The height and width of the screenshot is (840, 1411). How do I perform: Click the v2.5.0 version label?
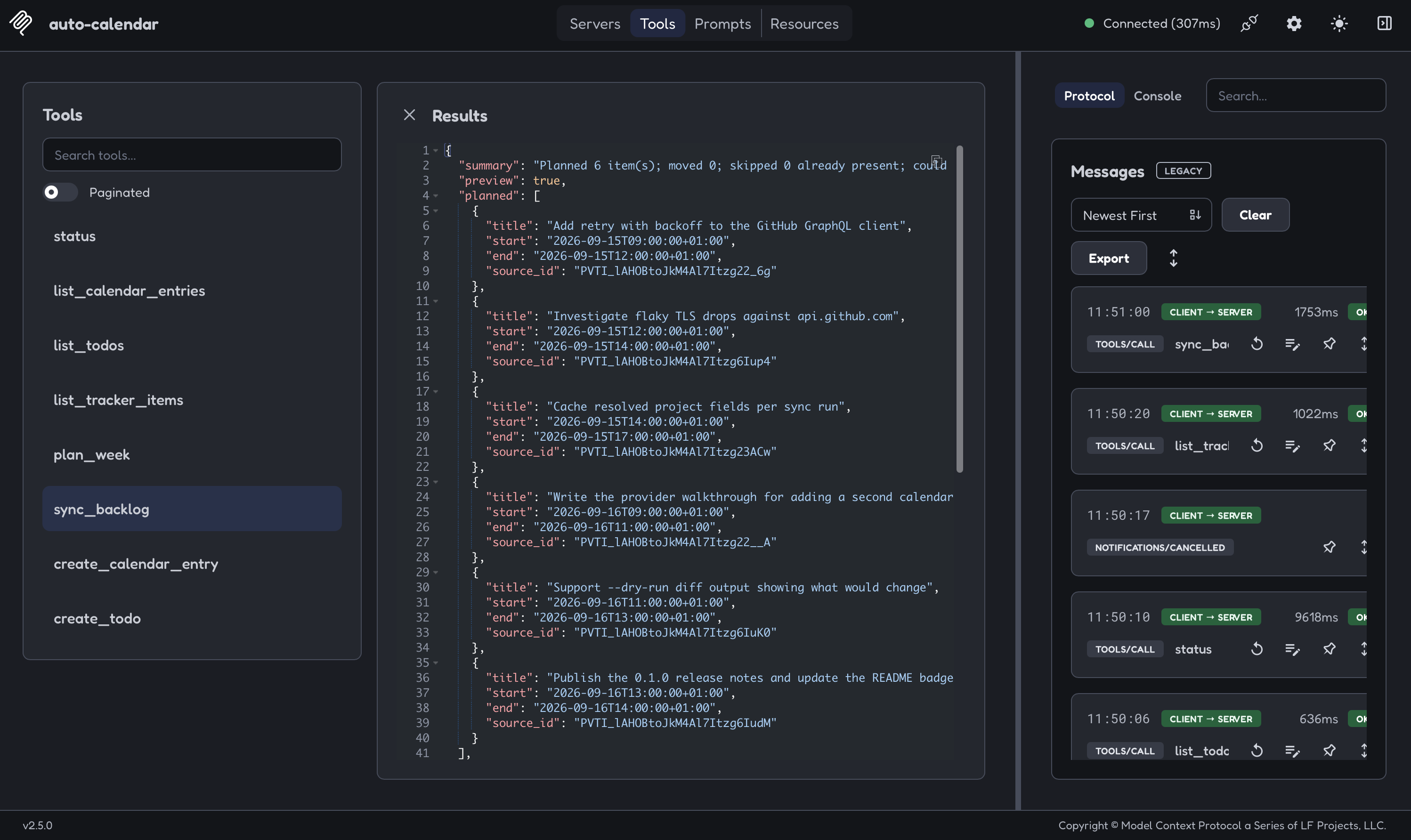(37, 825)
